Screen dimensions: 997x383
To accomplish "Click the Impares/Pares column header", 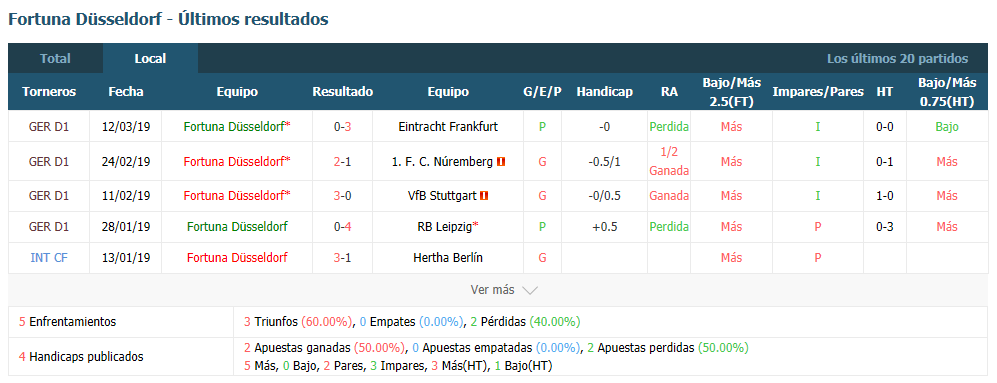I will 818,92.
